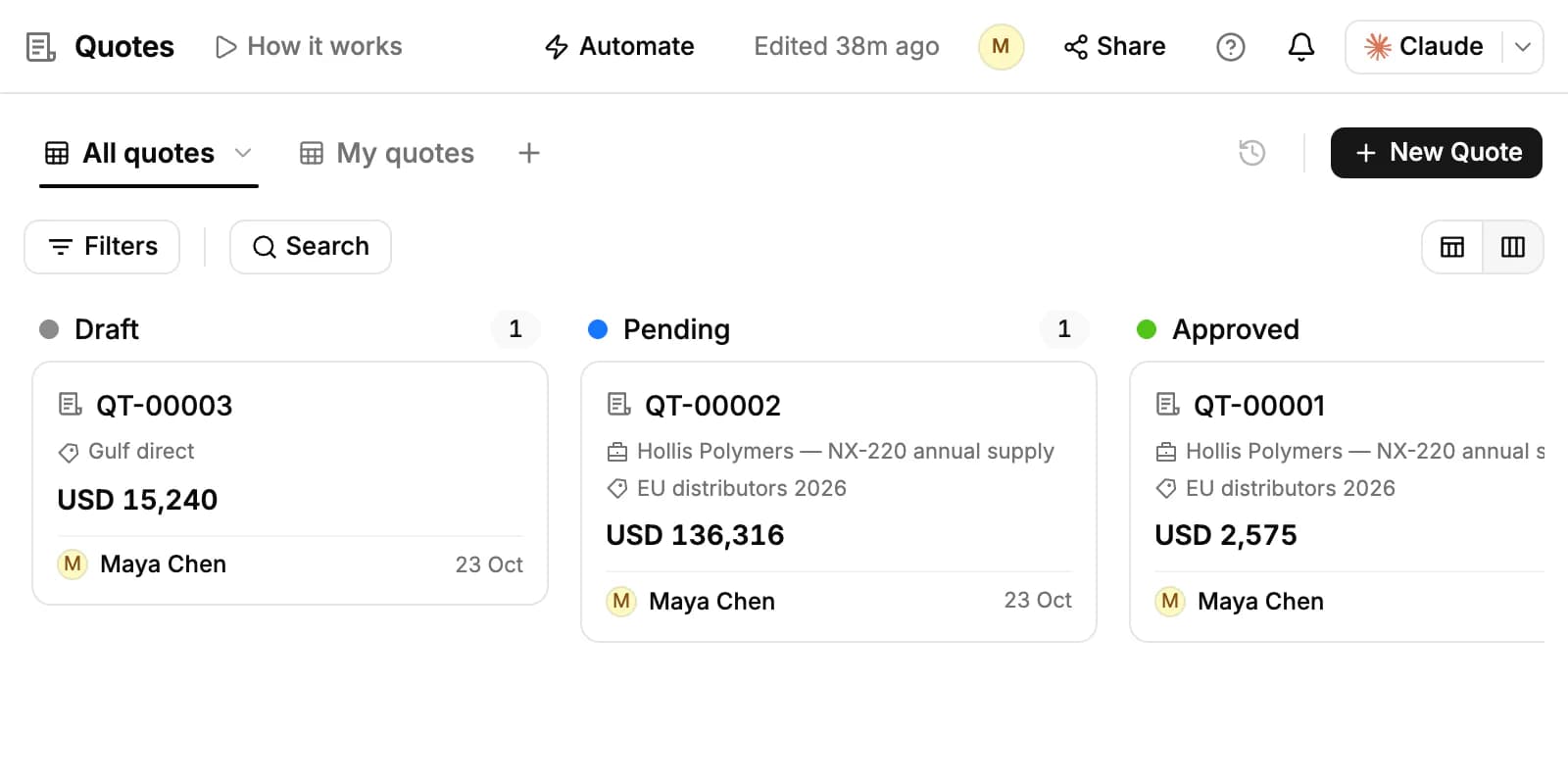Image resolution: width=1568 pixels, height=784 pixels.
Task: Click the M user avatar in header
Action: (x=1001, y=46)
